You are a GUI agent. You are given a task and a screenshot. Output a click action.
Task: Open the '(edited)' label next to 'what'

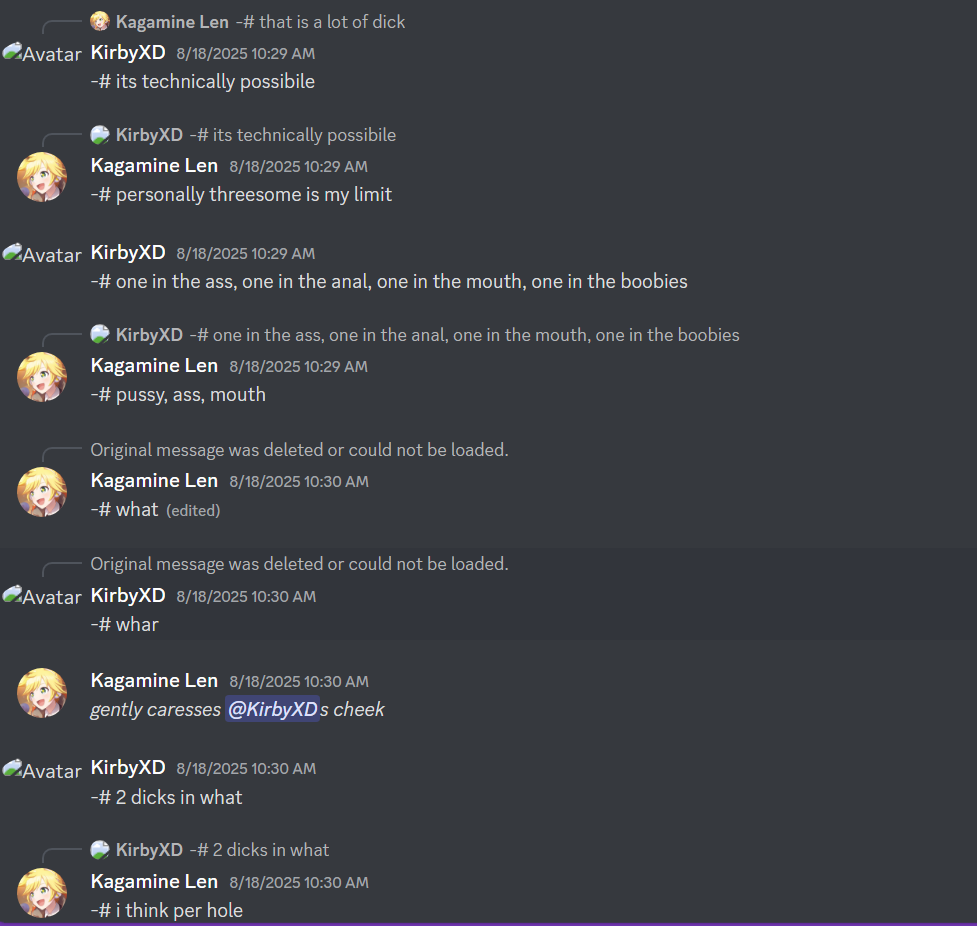coord(193,510)
